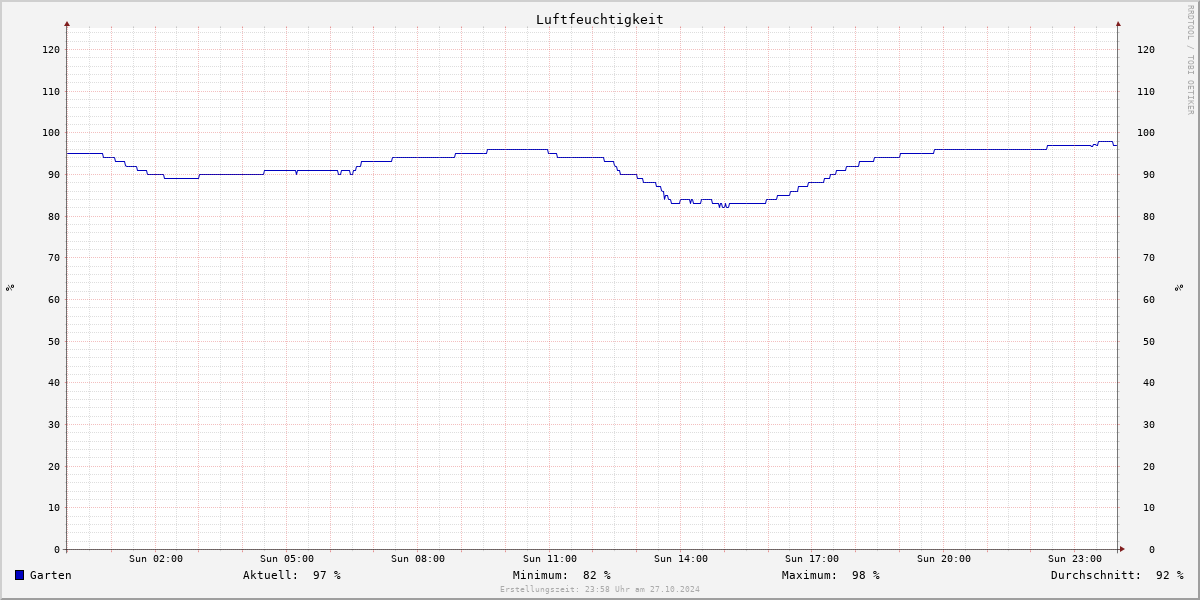Click the Sun 02:00 time axis label
Screen dimensions: 1200x600
(156, 559)
